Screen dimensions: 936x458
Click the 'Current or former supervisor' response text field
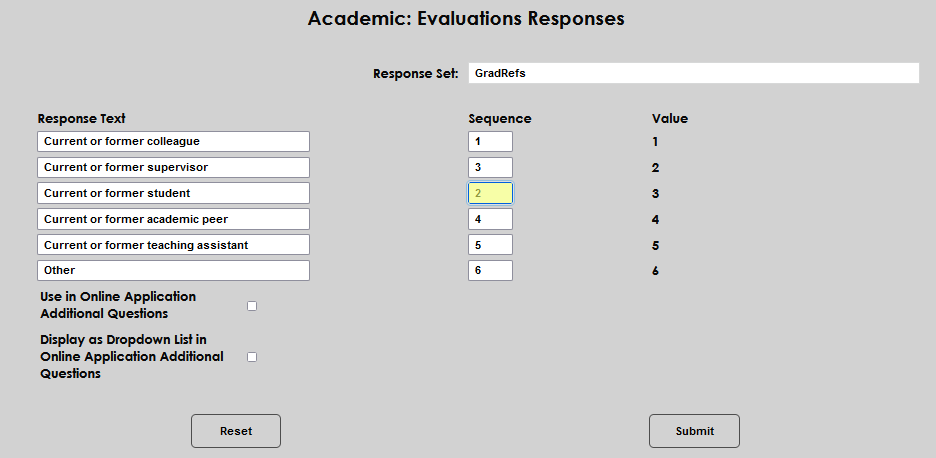tap(174, 167)
